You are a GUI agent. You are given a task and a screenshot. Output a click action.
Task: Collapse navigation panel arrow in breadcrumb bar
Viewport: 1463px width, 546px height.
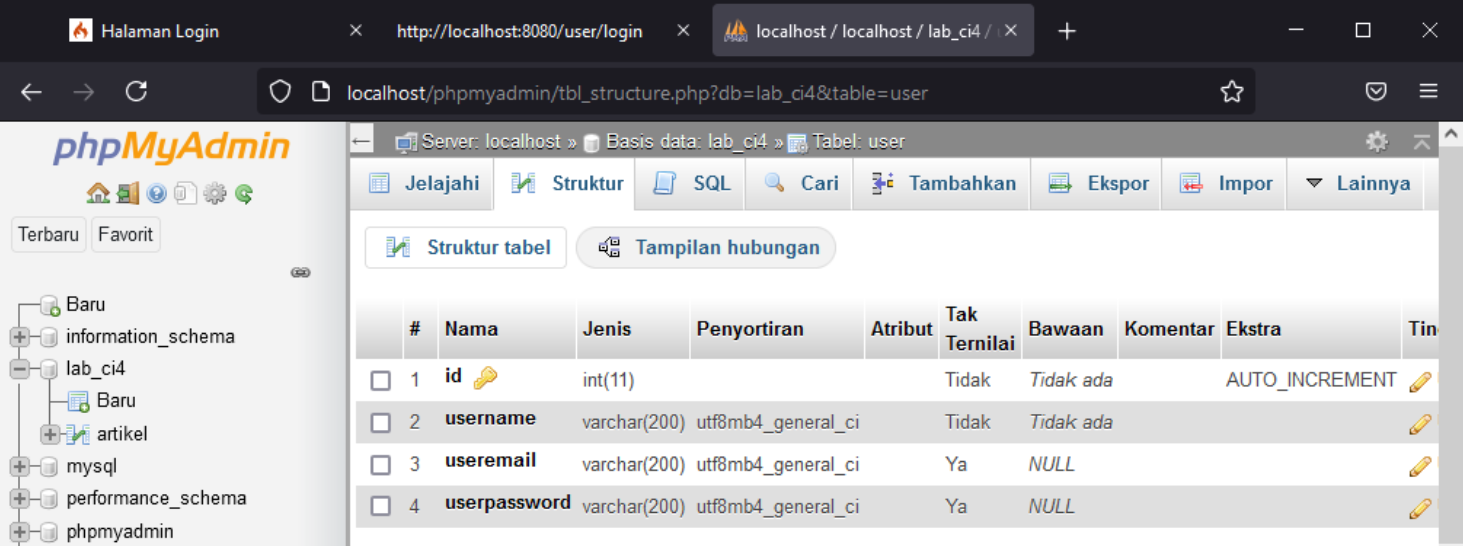(361, 141)
